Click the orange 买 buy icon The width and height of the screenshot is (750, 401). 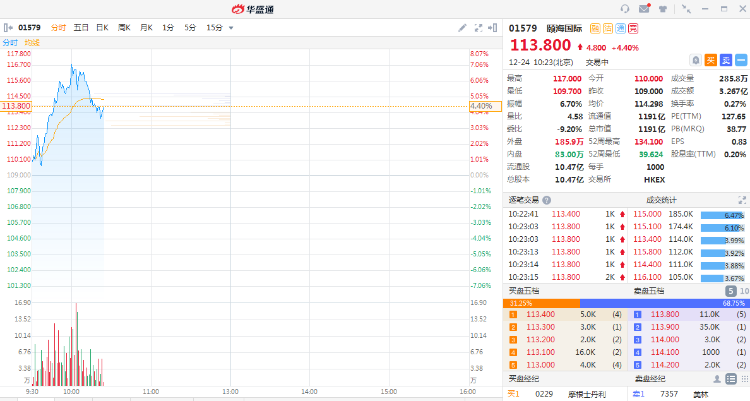pyautogui.click(x=711, y=59)
